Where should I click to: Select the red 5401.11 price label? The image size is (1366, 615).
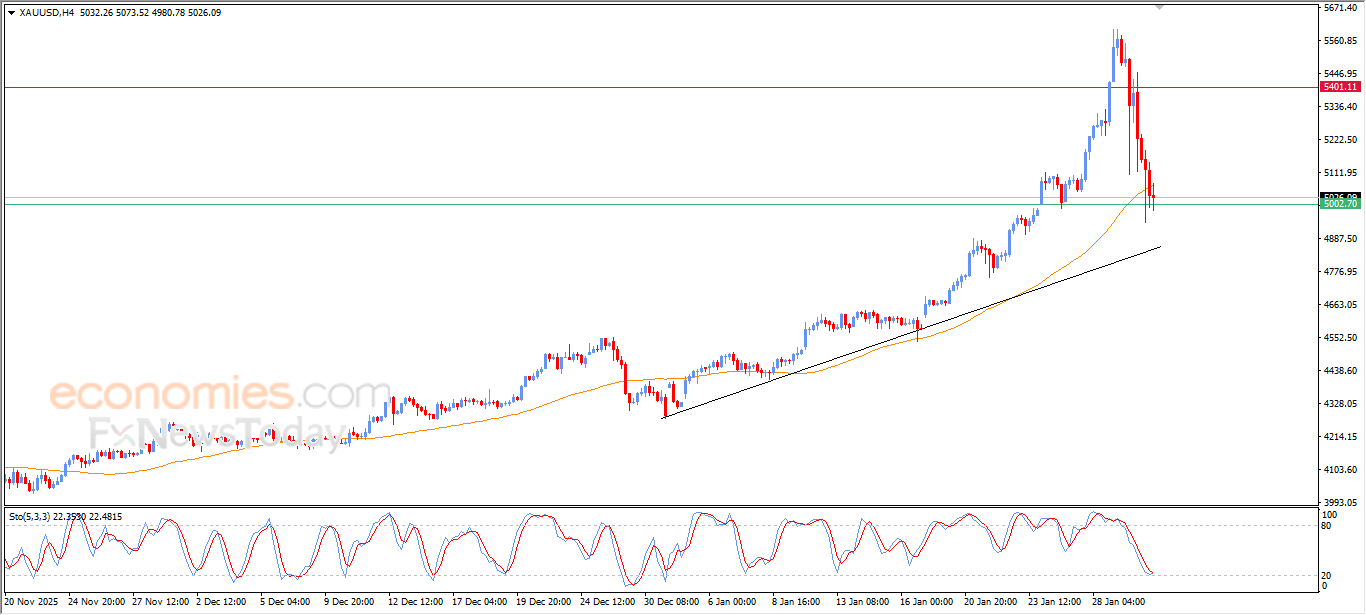point(1340,87)
